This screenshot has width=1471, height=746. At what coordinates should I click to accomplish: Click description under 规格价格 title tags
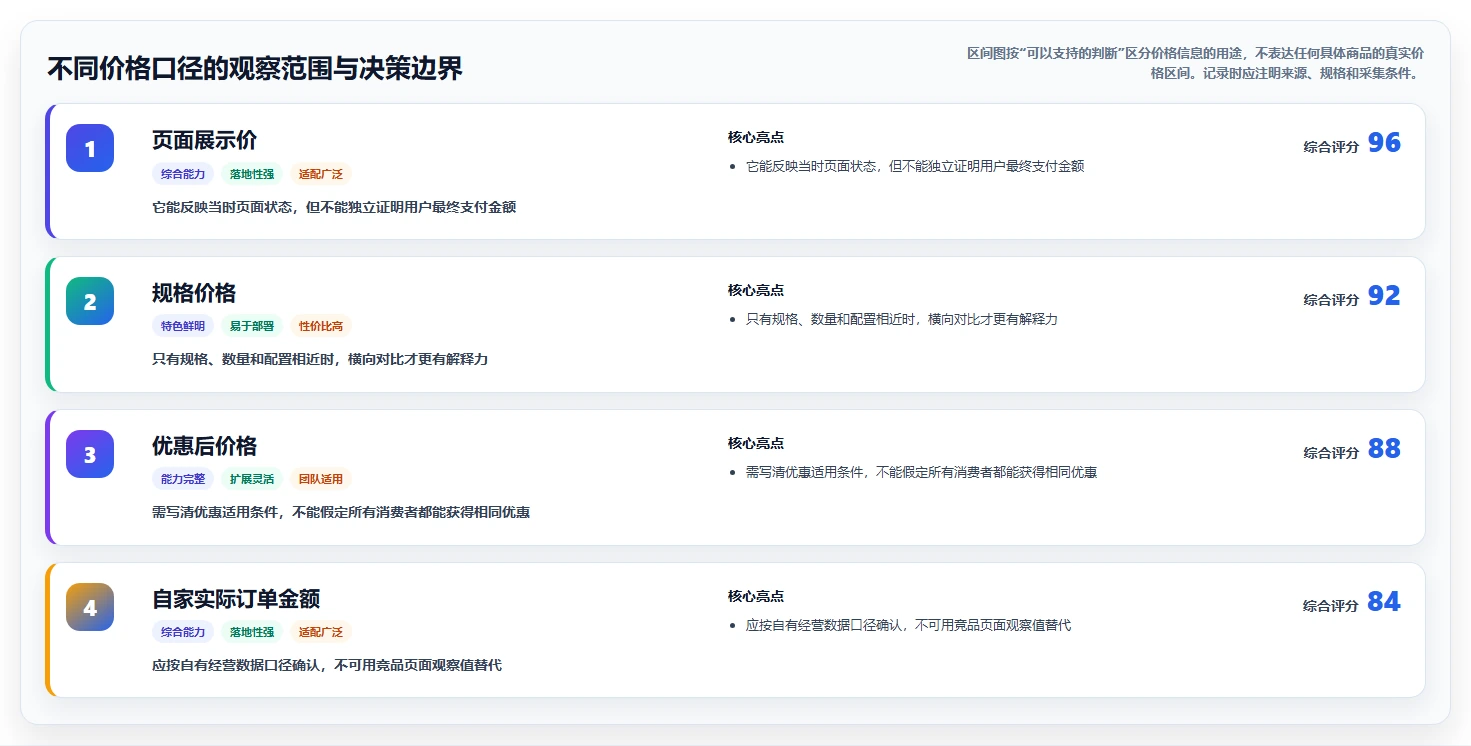pyautogui.click(x=320, y=359)
